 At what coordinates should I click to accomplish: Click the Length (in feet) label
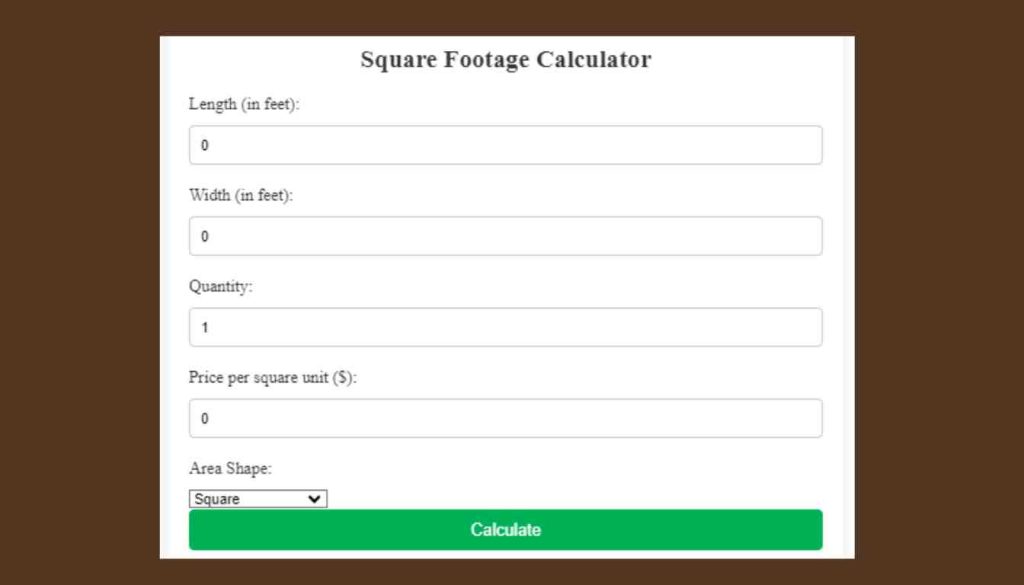[245, 103]
